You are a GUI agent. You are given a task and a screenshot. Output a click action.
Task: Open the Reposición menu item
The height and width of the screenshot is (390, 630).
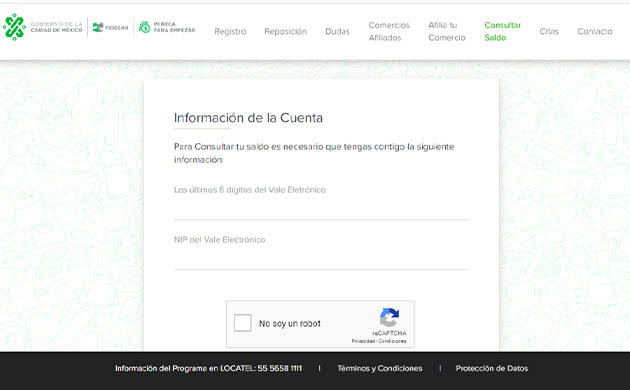(286, 31)
